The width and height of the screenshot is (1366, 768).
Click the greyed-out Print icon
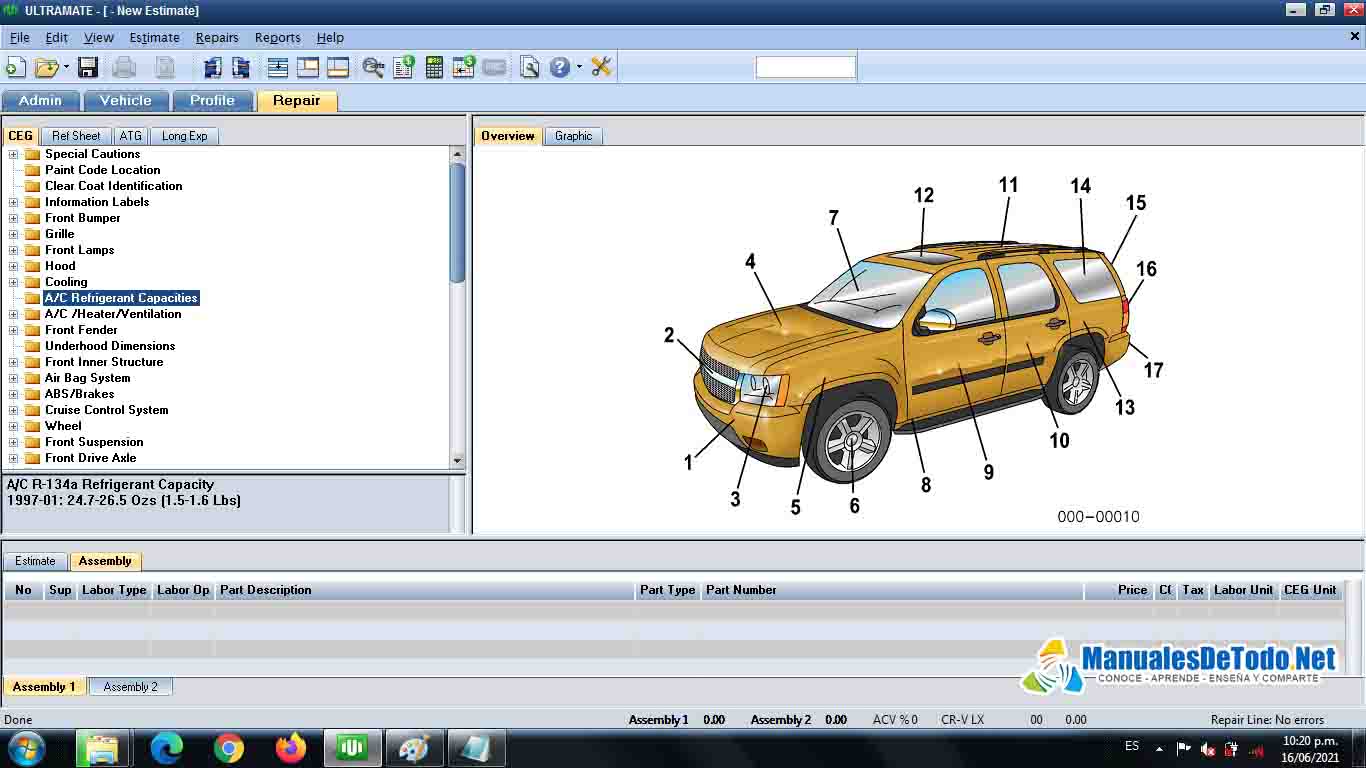pyautogui.click(x=124, y=67)
